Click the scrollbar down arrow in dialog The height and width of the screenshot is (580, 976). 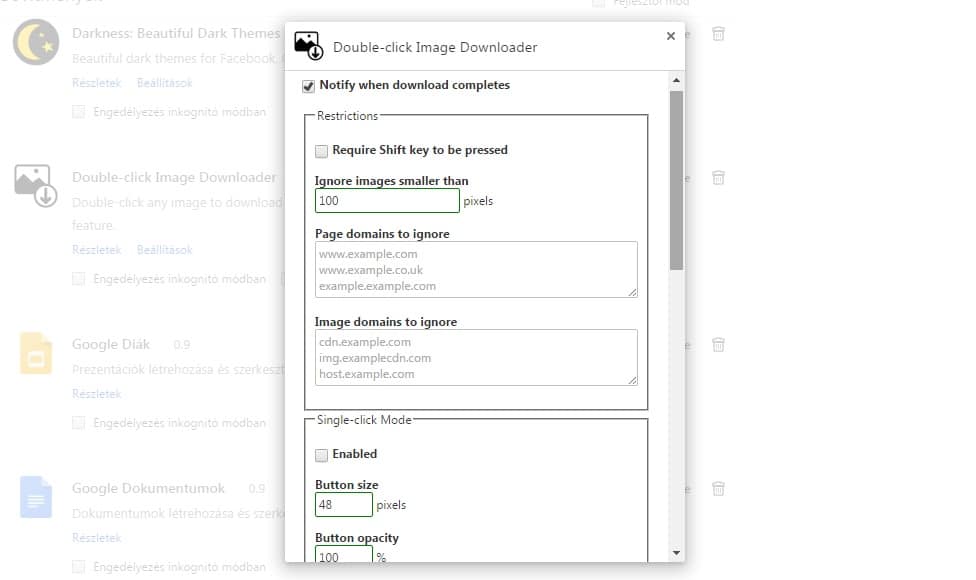pos(676,553)
